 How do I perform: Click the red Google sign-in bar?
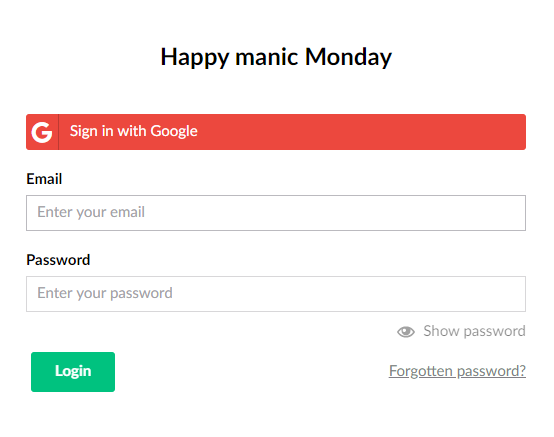click(276, 132)
